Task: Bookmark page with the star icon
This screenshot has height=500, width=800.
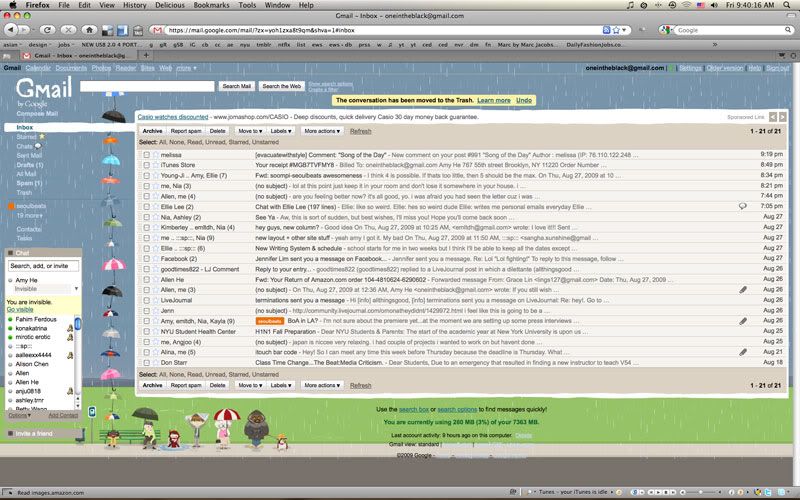Action: 616,30
